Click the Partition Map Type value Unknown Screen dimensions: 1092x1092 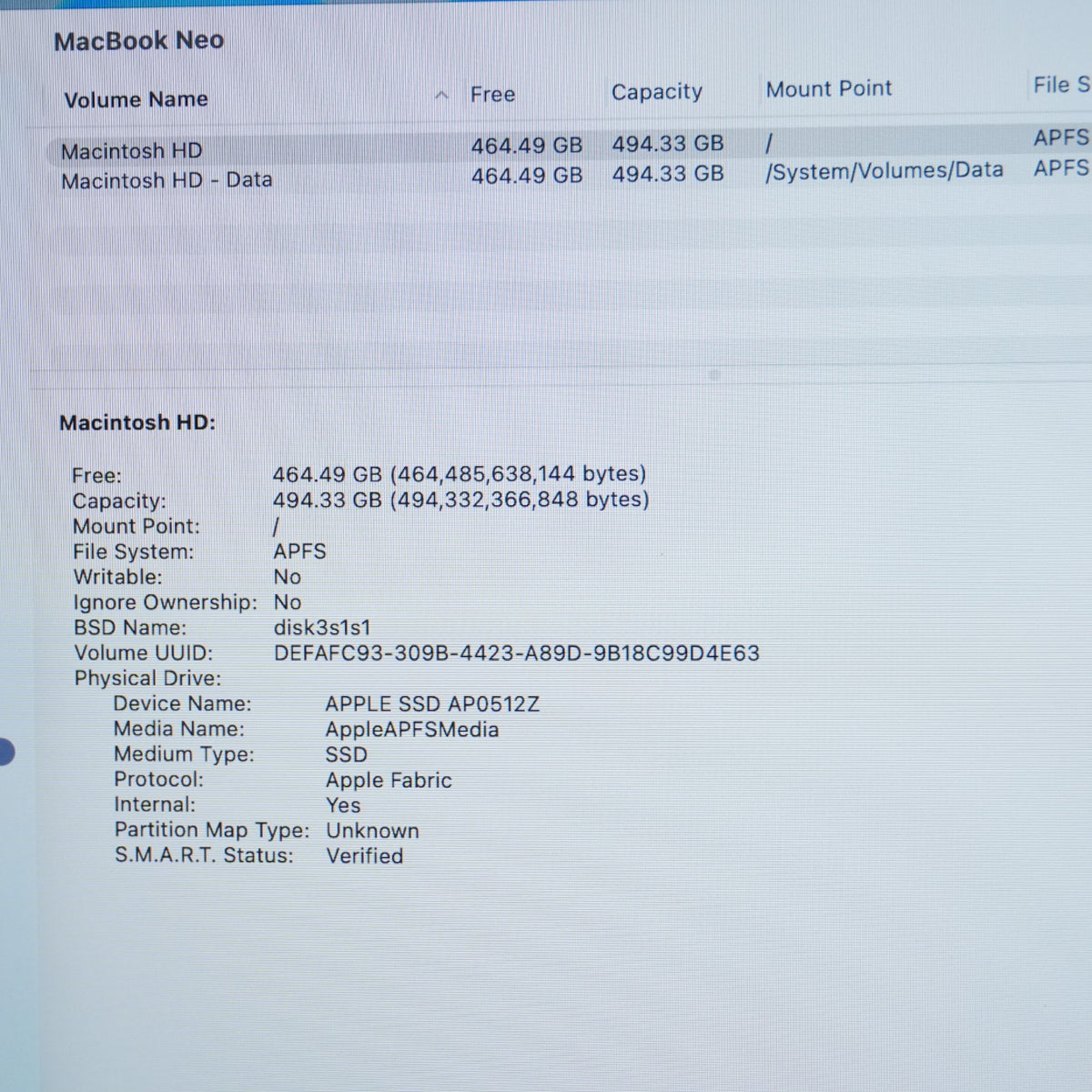click(372, 831)
